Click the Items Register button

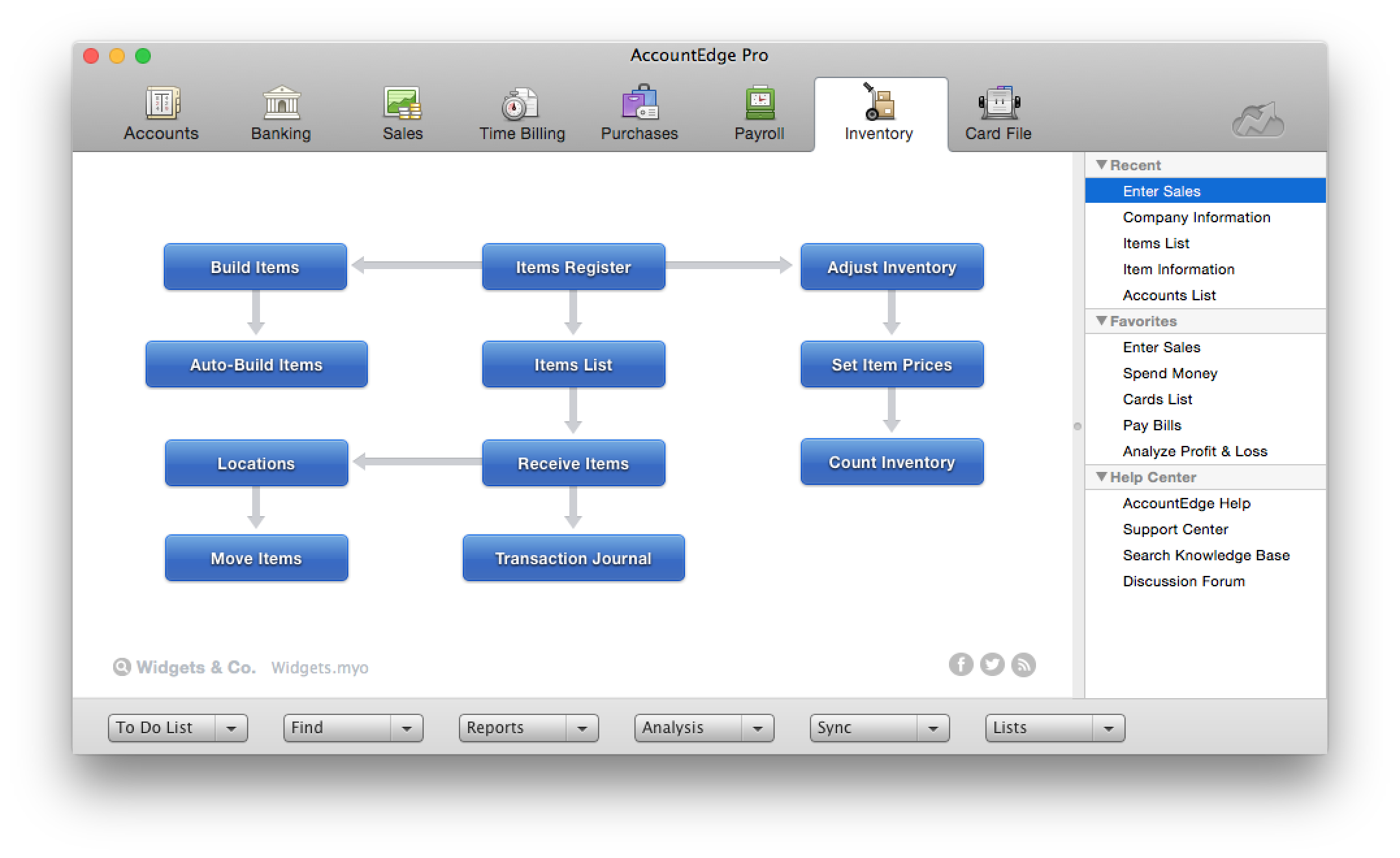573,267
